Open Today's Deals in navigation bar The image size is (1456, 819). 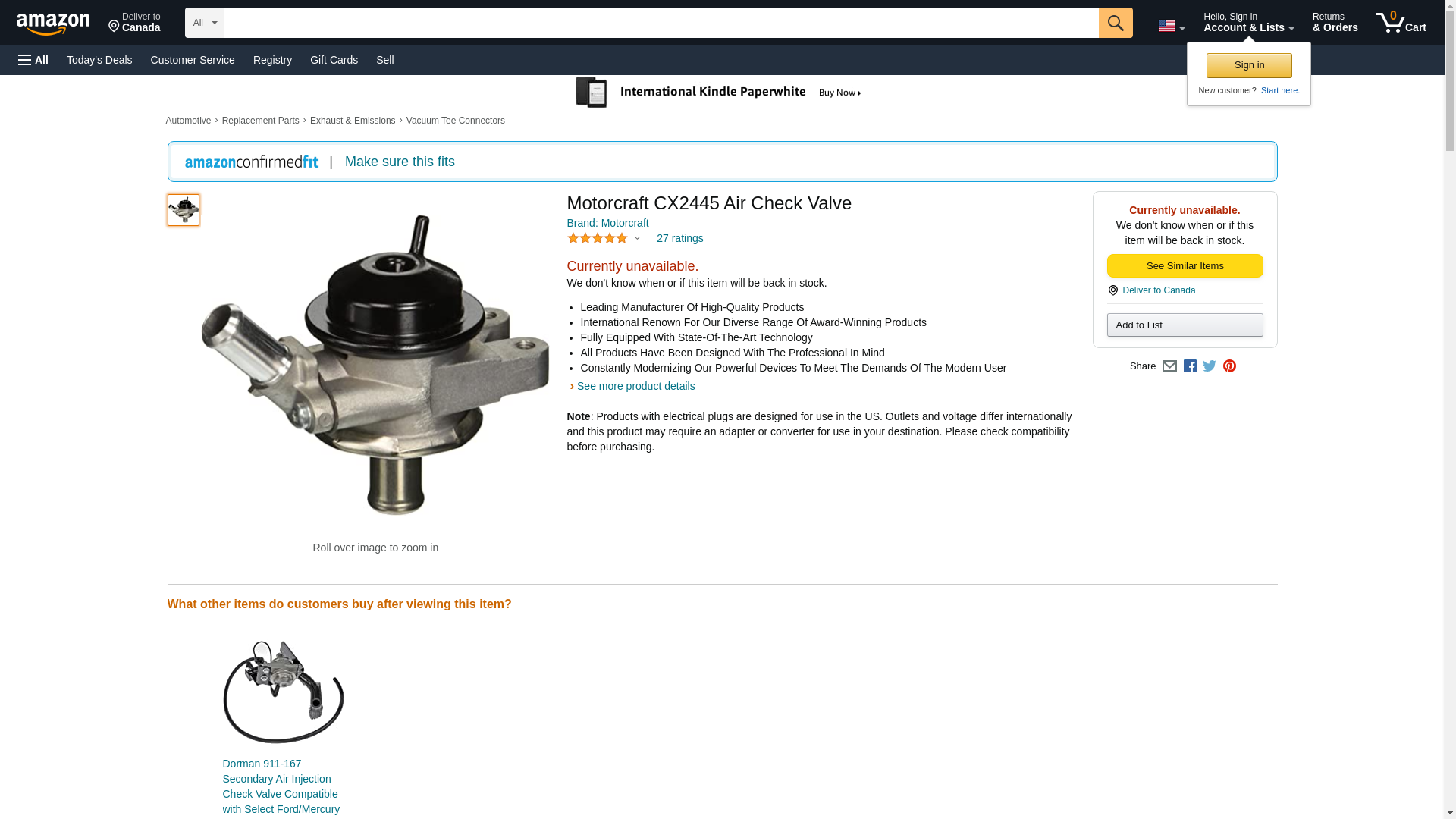[99, 60]
